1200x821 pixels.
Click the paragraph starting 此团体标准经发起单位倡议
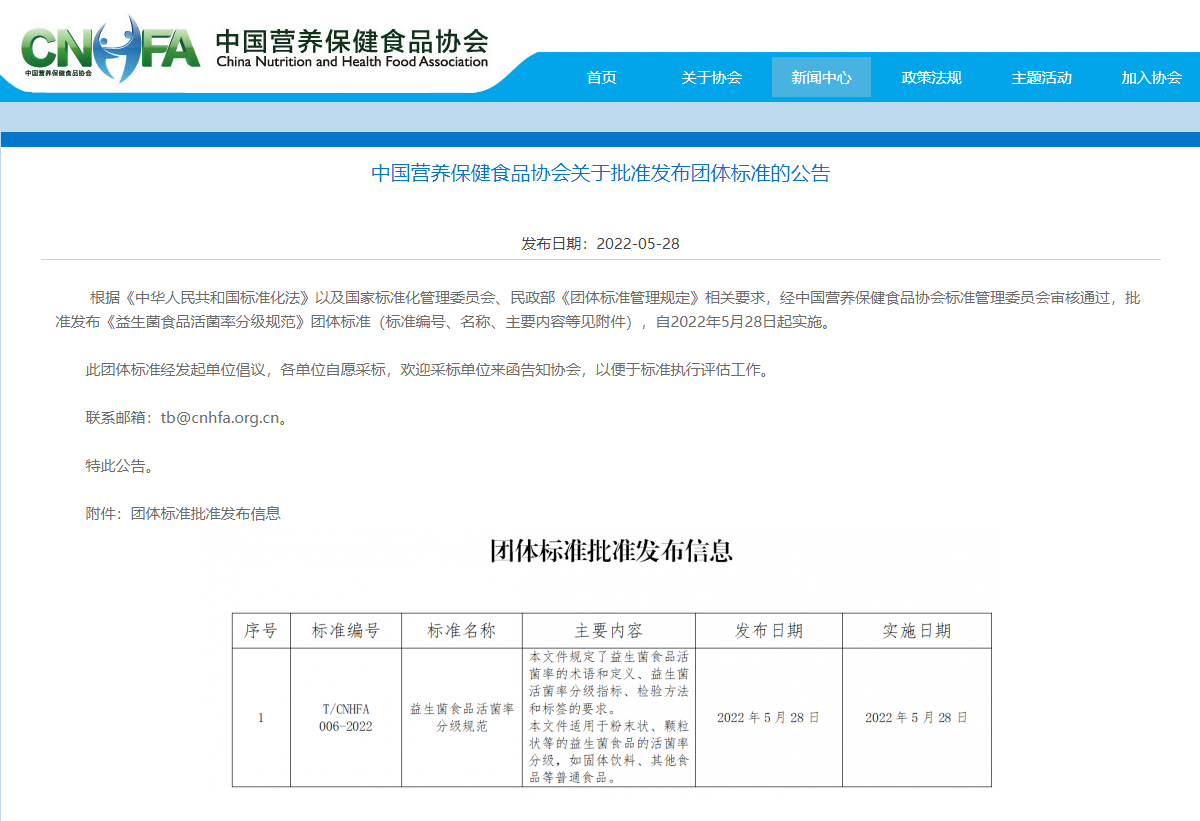(x=427, y=370)
